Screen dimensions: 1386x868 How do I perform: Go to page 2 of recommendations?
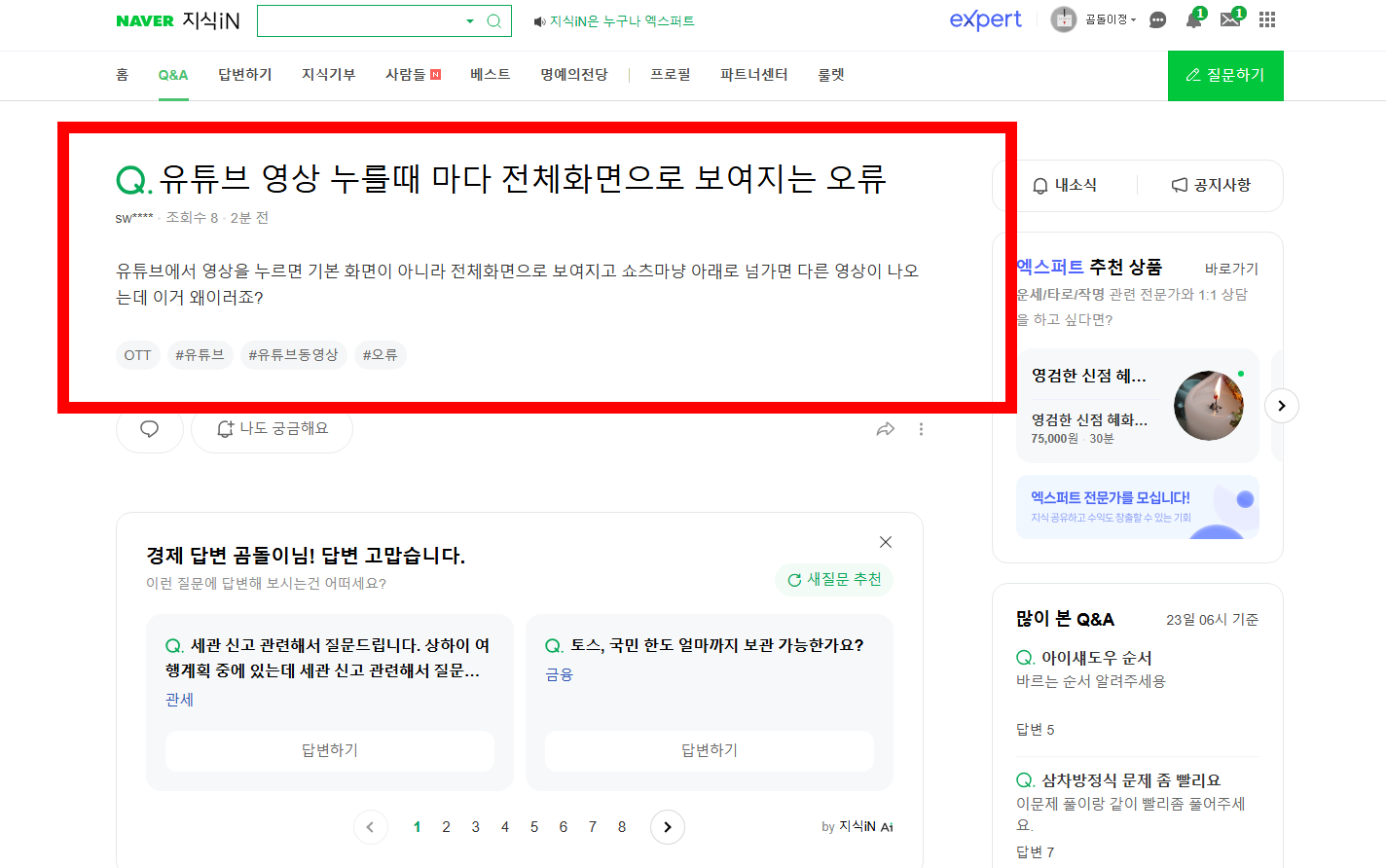(446, 827)
